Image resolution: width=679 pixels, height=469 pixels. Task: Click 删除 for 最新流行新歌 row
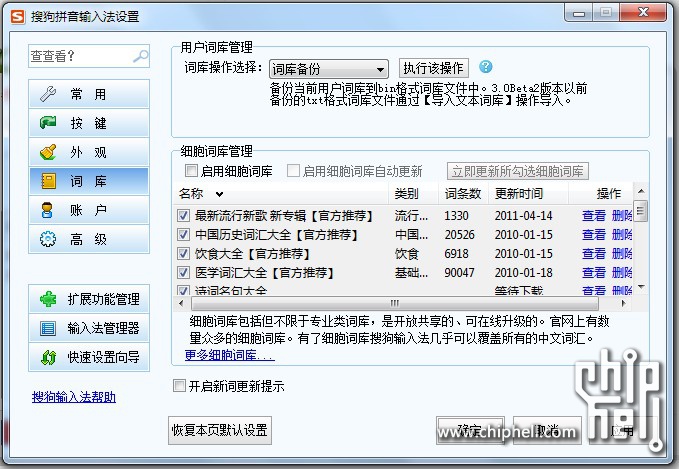pyautogui.click(x=622, y=215)
